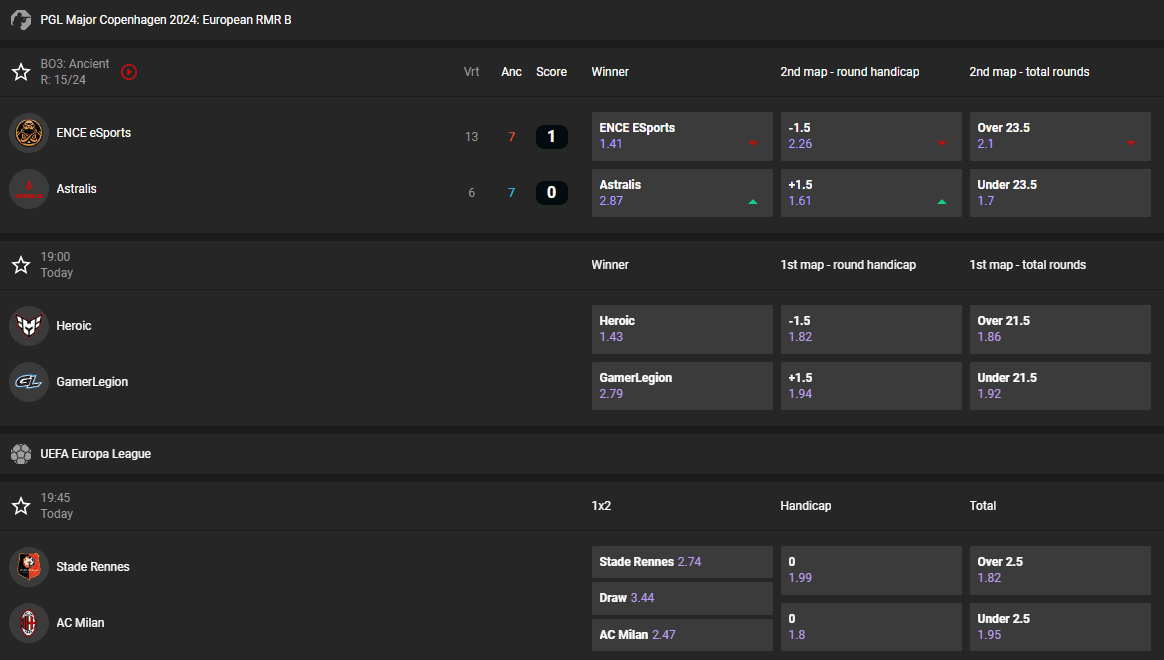Pick Over 21.5 total rounds at 1.86
Image resolution: width=1164 pixels, height=660 pixels.
coord(1060,330)
